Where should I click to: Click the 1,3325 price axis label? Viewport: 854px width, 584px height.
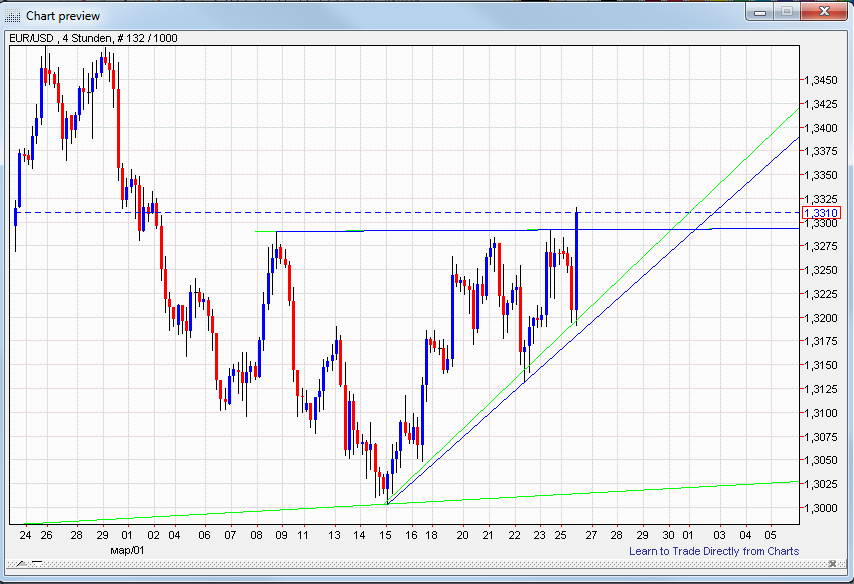(821, 199)
